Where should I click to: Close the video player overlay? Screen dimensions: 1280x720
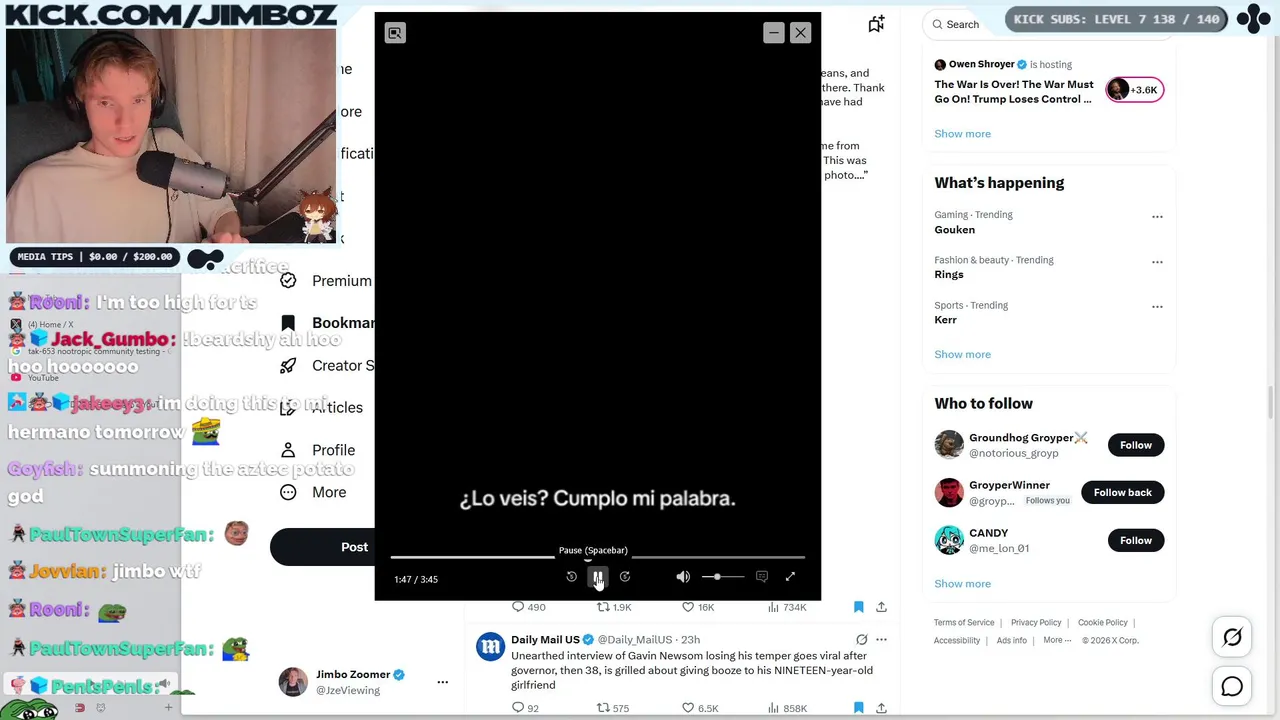[x=800, y=33]
